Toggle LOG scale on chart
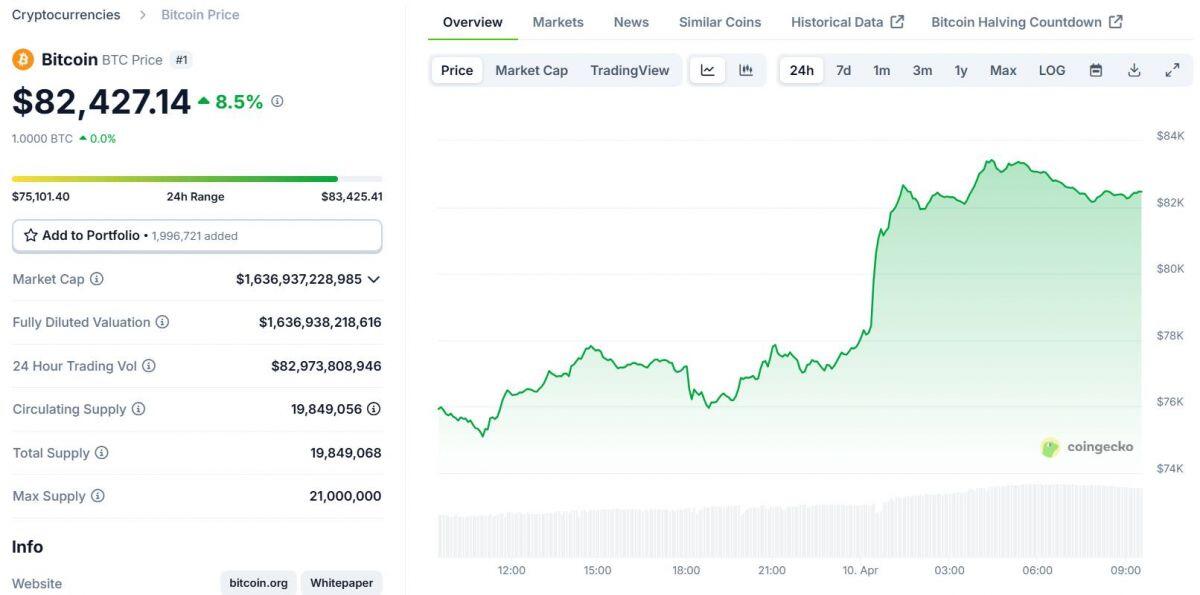 1052,70
